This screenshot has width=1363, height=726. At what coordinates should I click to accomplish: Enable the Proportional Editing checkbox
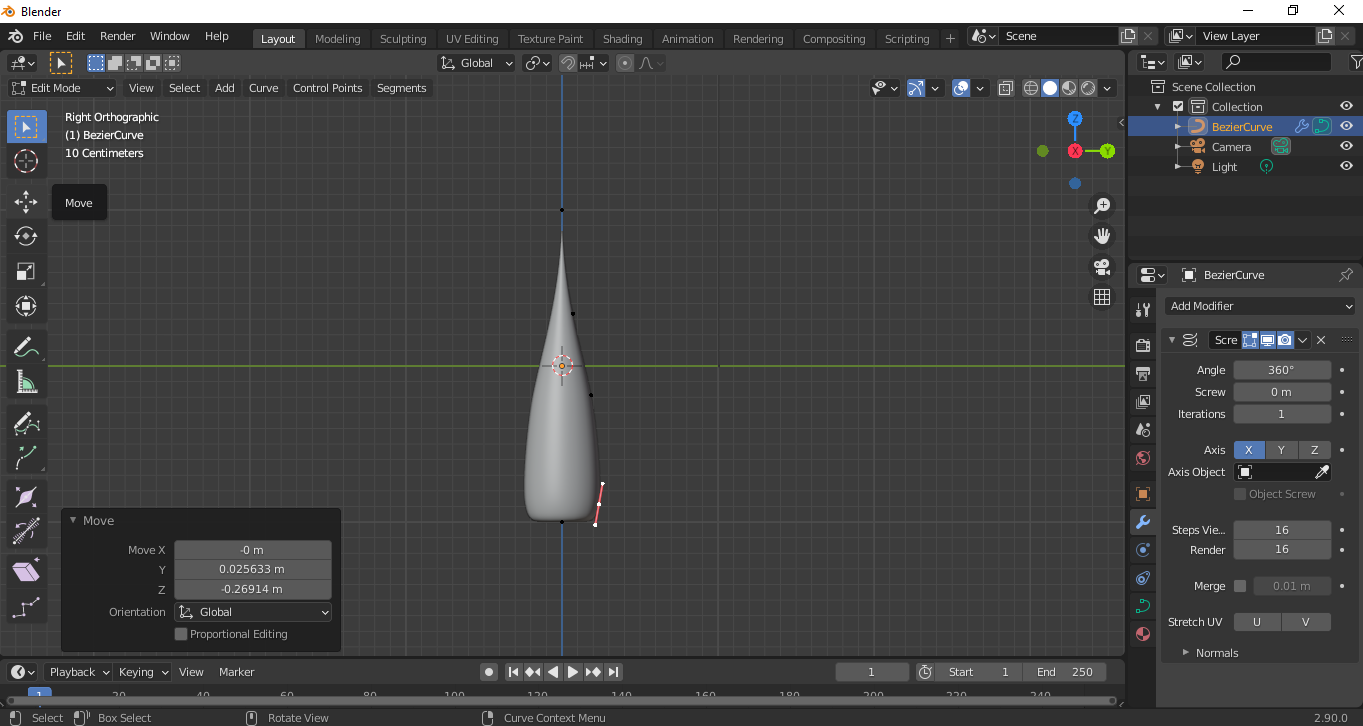(181, 634)
